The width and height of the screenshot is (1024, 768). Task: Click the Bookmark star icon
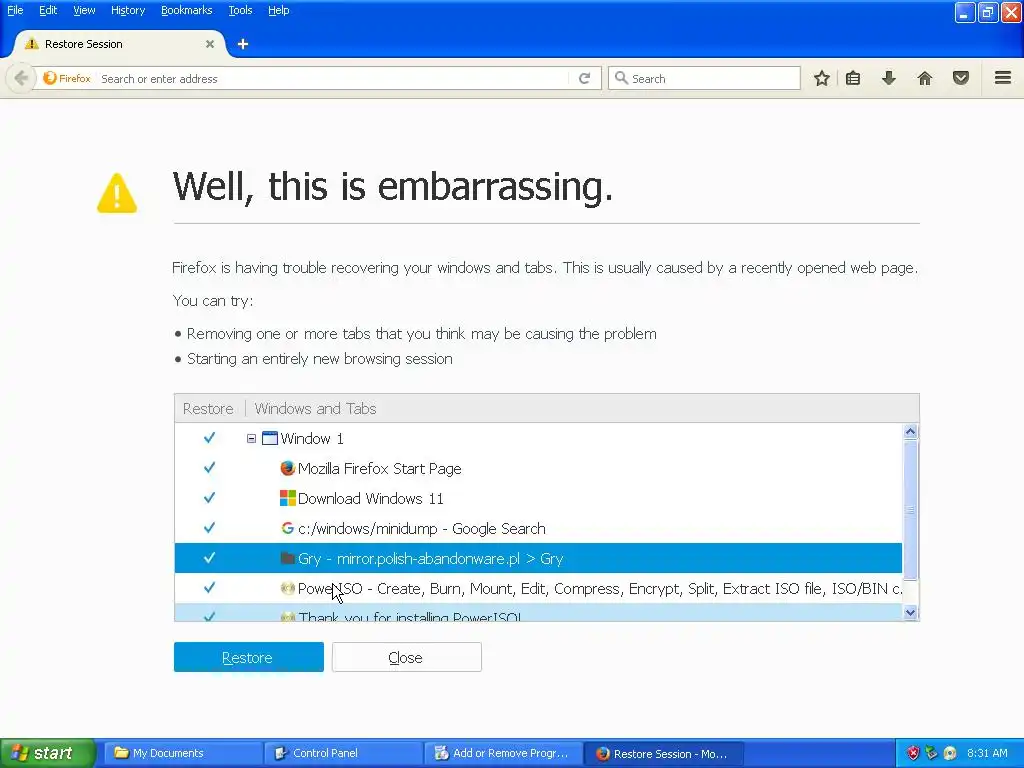pyautogui.click(x=822, y=78)
